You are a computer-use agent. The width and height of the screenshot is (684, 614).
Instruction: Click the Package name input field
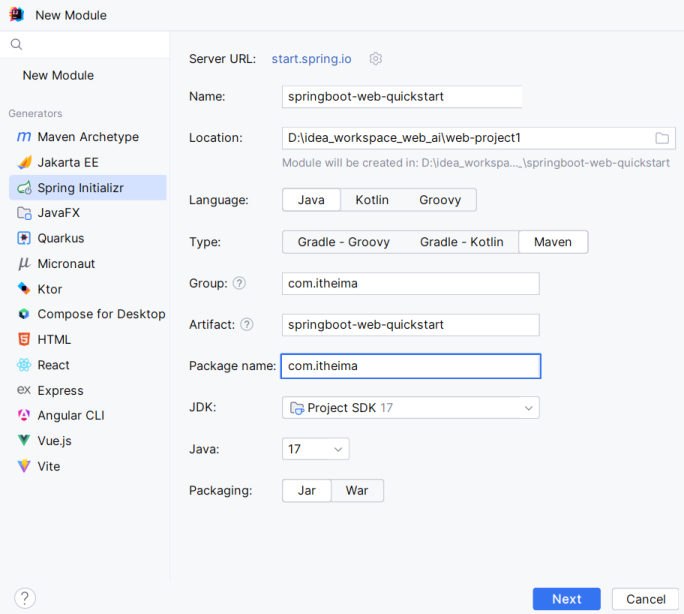coord(410,366)
